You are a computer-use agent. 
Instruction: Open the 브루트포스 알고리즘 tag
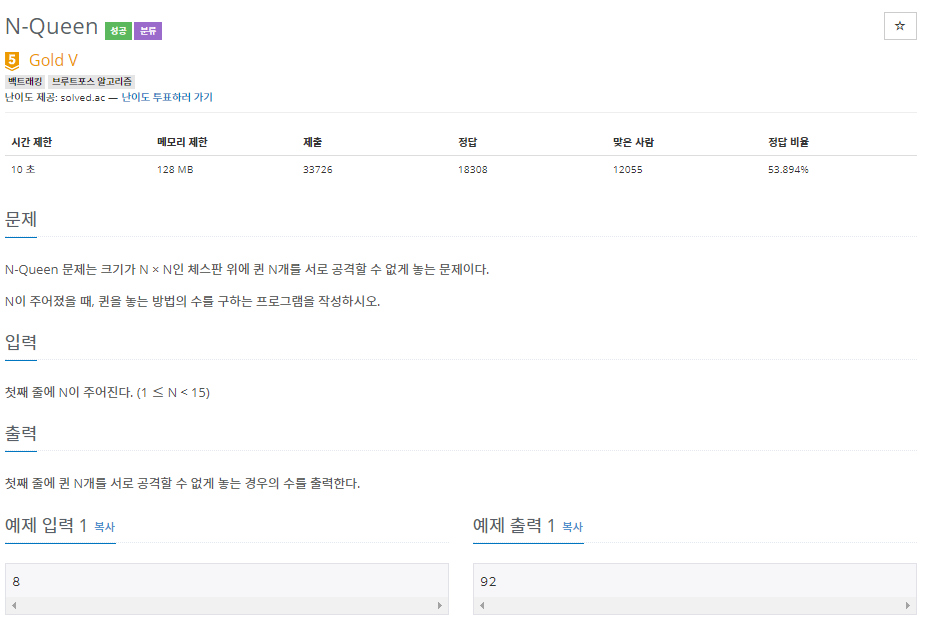click(x=92, y=81)
